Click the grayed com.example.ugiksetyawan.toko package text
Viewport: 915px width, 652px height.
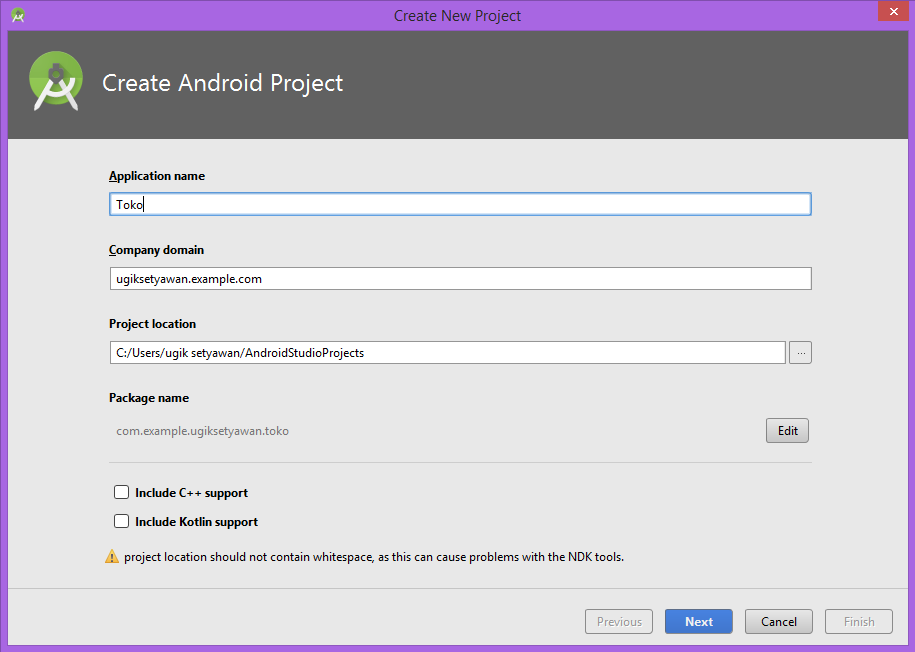click(x=201, y=430)
